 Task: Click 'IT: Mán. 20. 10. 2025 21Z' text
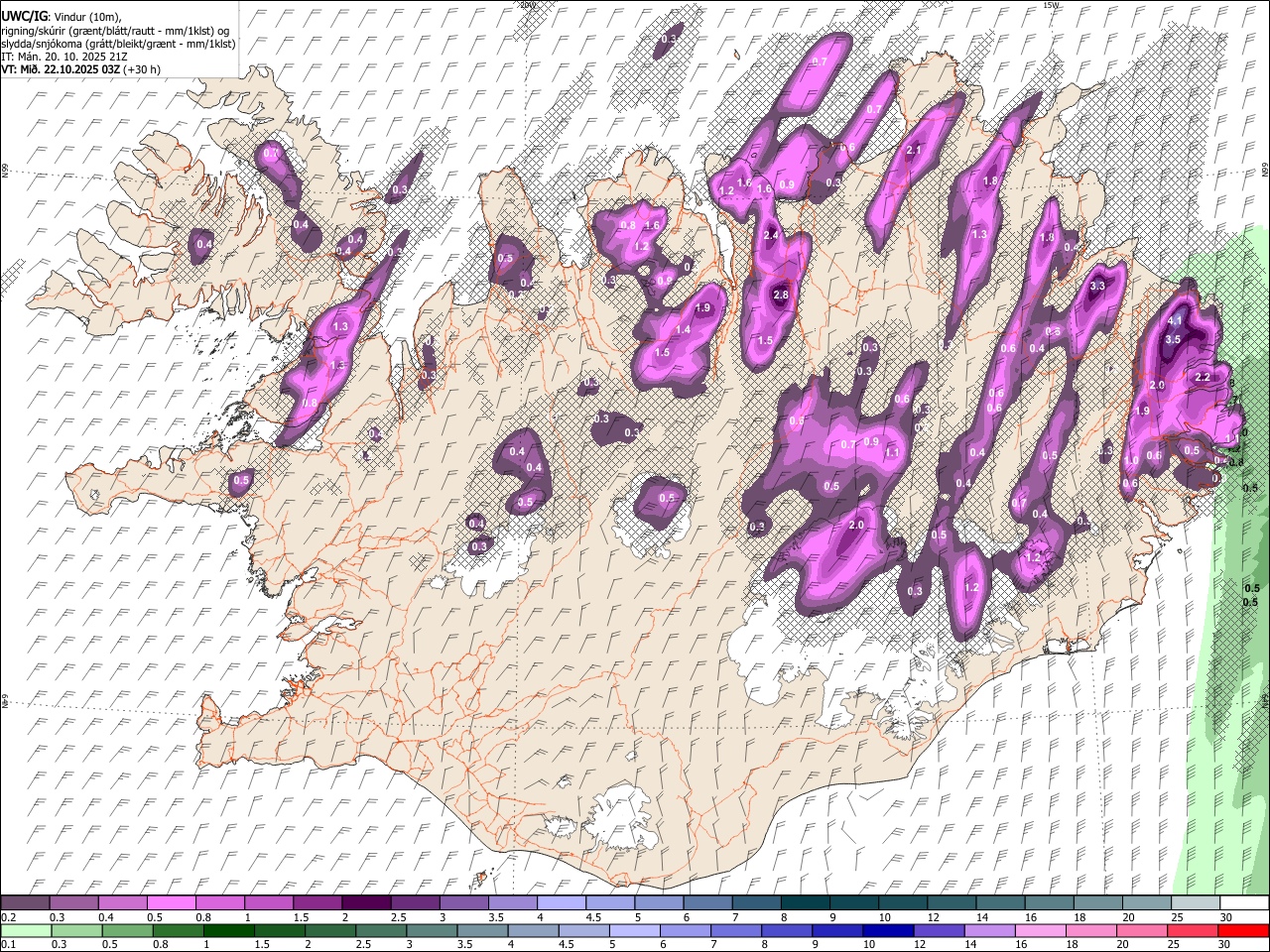[x=63, y=57]
